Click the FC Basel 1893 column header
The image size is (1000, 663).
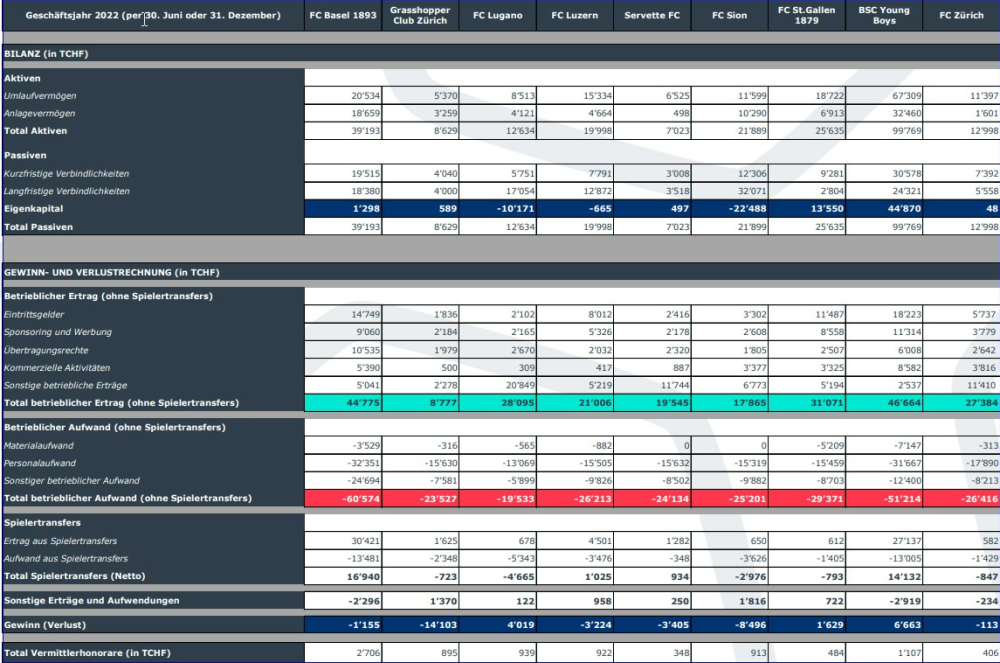(x=343, y=15)
